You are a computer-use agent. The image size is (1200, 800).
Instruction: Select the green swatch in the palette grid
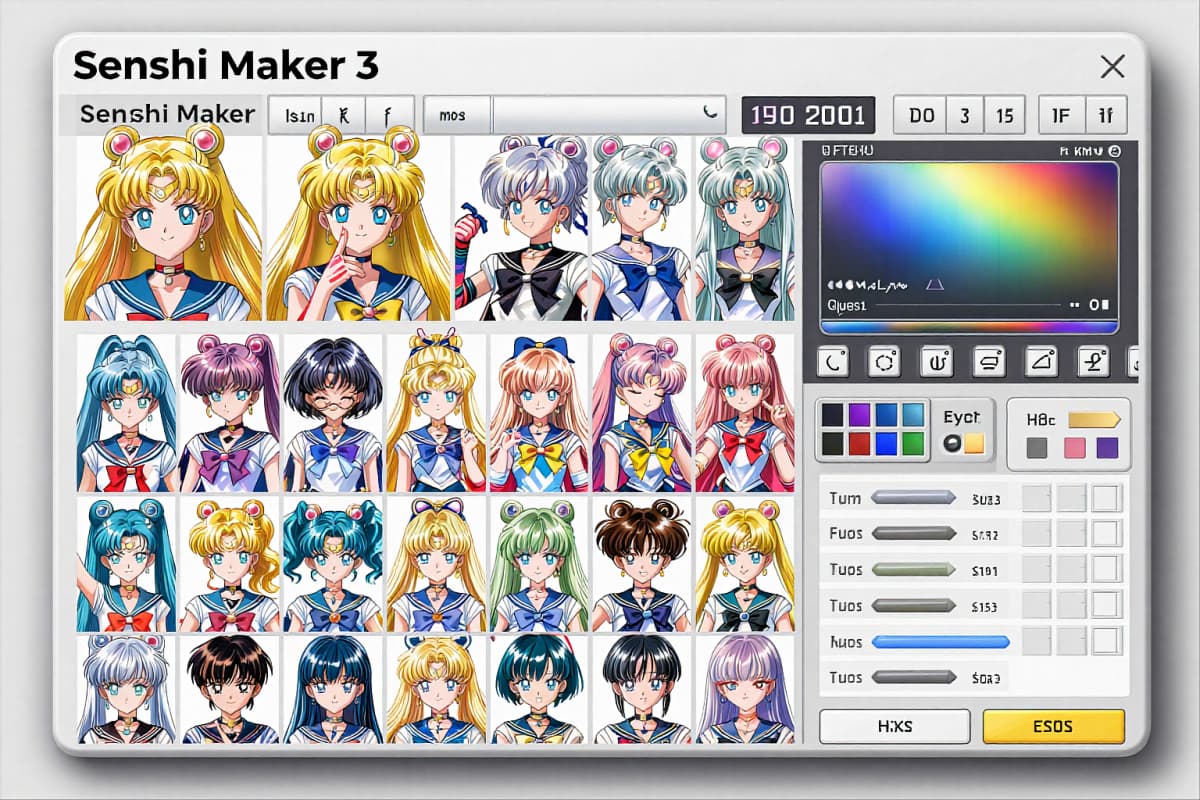(x=912, y=443)
